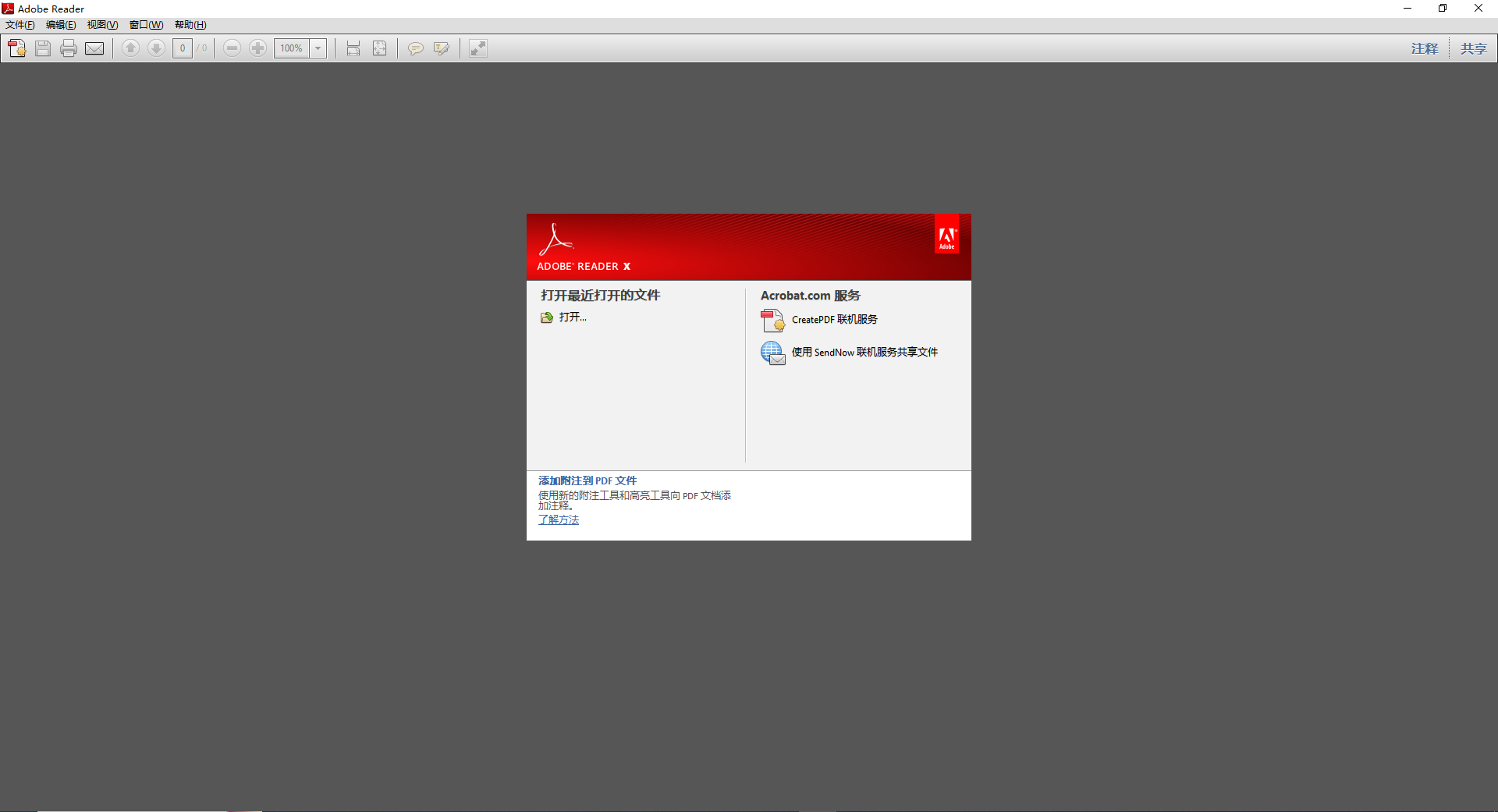Screen dimensions: 1498x812
Task: Select the Sticky Note tool
Action: click(x=415, y=48)
